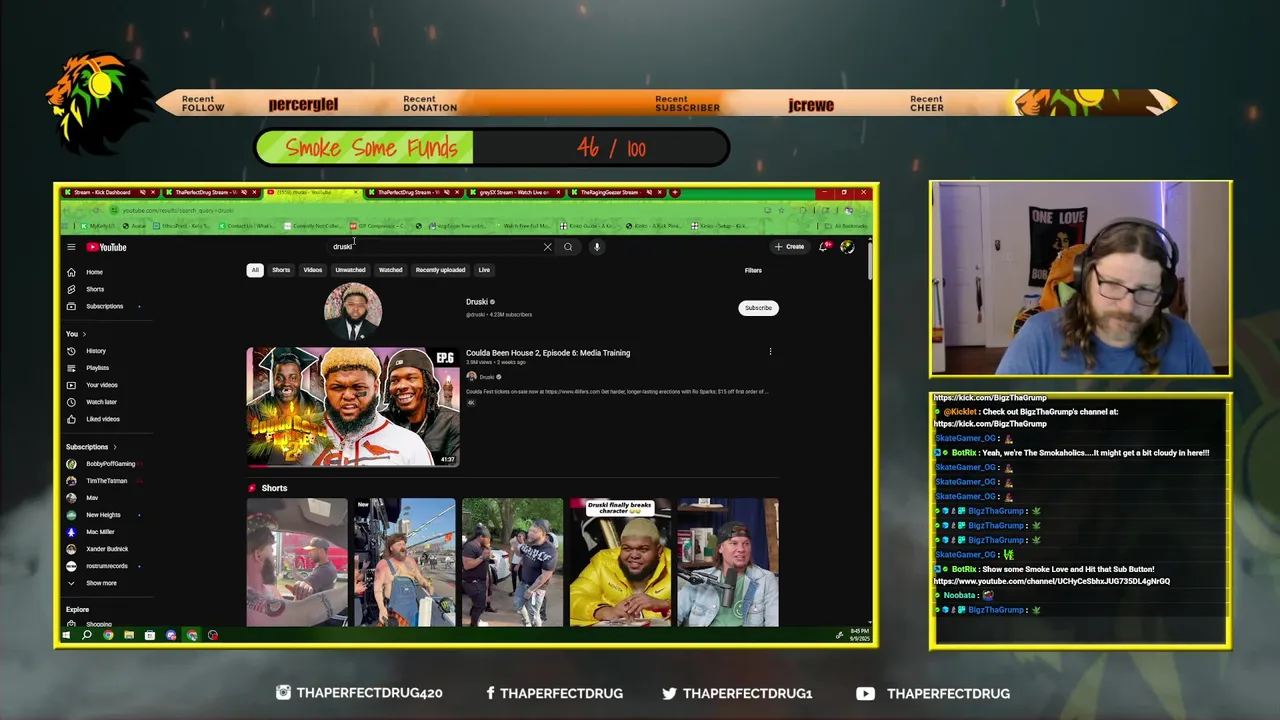Open File Explorer from the taskbar
This screenshot has height=720, width=1280.
(x=129, y=635)
